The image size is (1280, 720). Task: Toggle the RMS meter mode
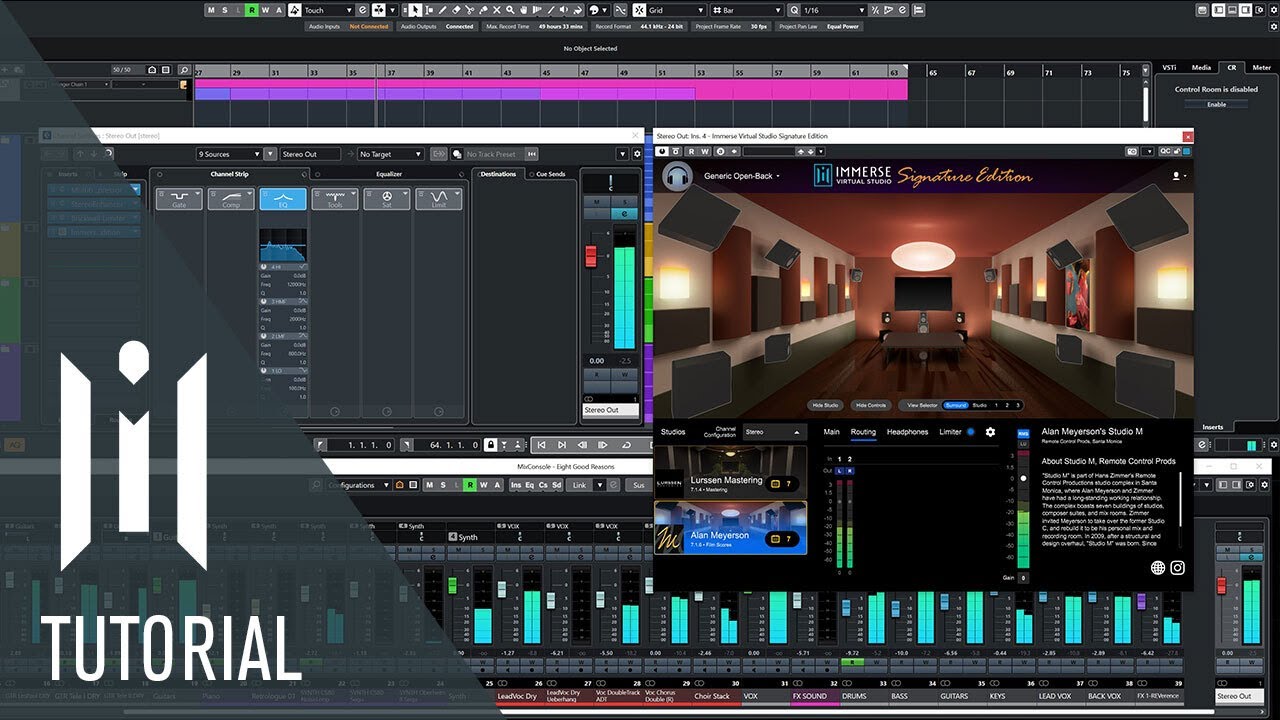tap(1022, 434)
